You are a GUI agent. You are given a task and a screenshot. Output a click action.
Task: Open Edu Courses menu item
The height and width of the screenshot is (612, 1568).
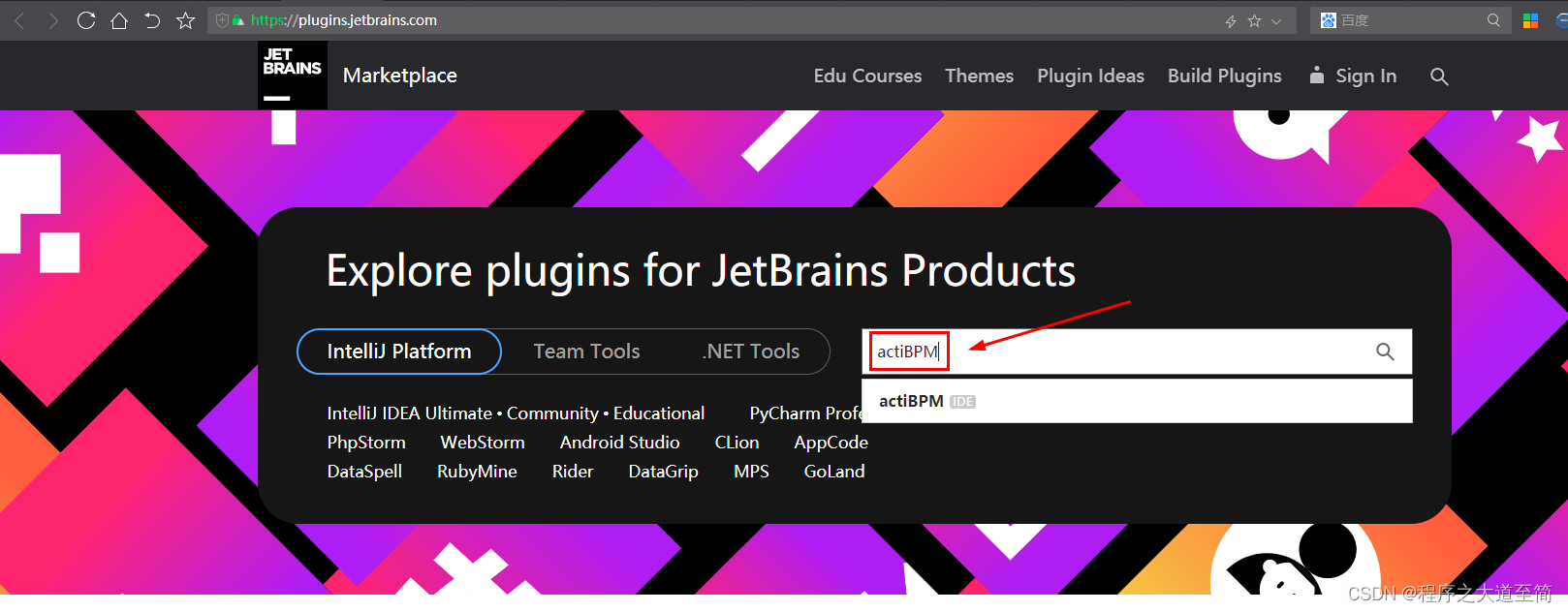867,76
